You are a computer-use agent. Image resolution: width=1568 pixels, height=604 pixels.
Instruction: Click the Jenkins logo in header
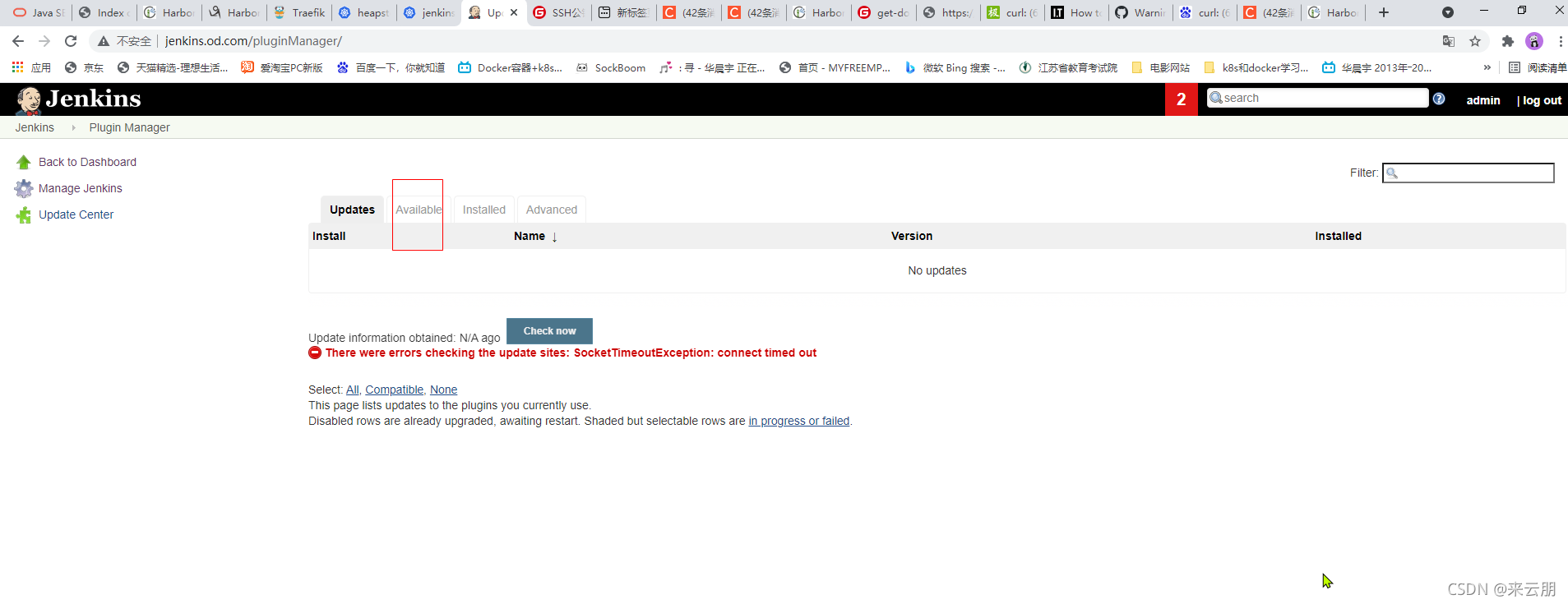(79, 99)
